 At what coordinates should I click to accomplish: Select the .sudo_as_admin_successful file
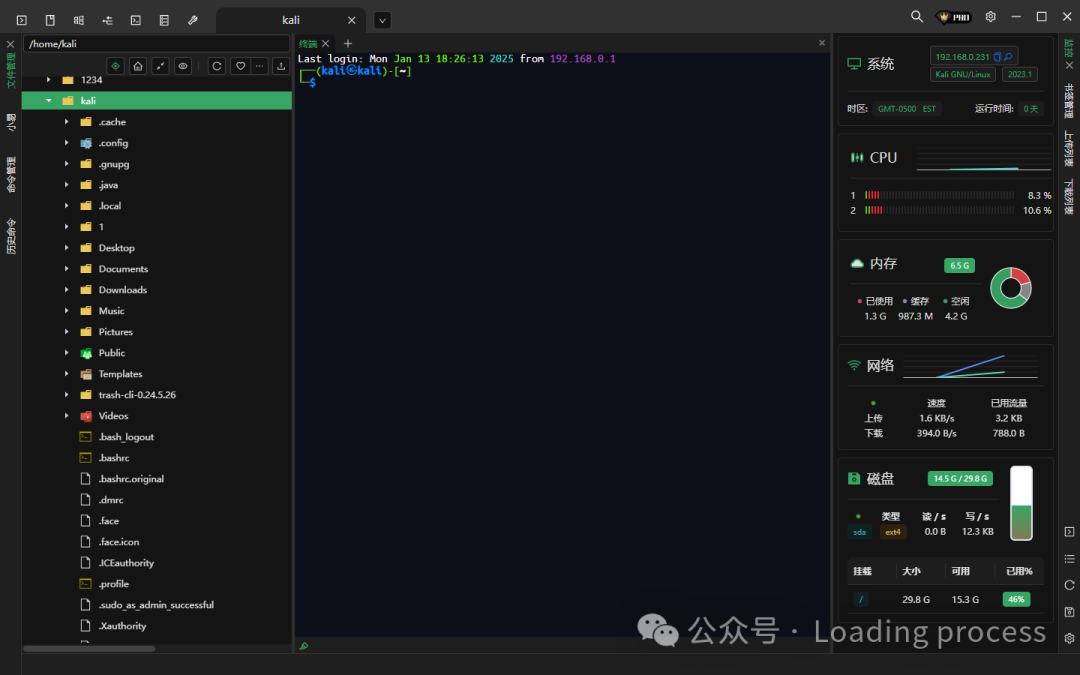157,605
